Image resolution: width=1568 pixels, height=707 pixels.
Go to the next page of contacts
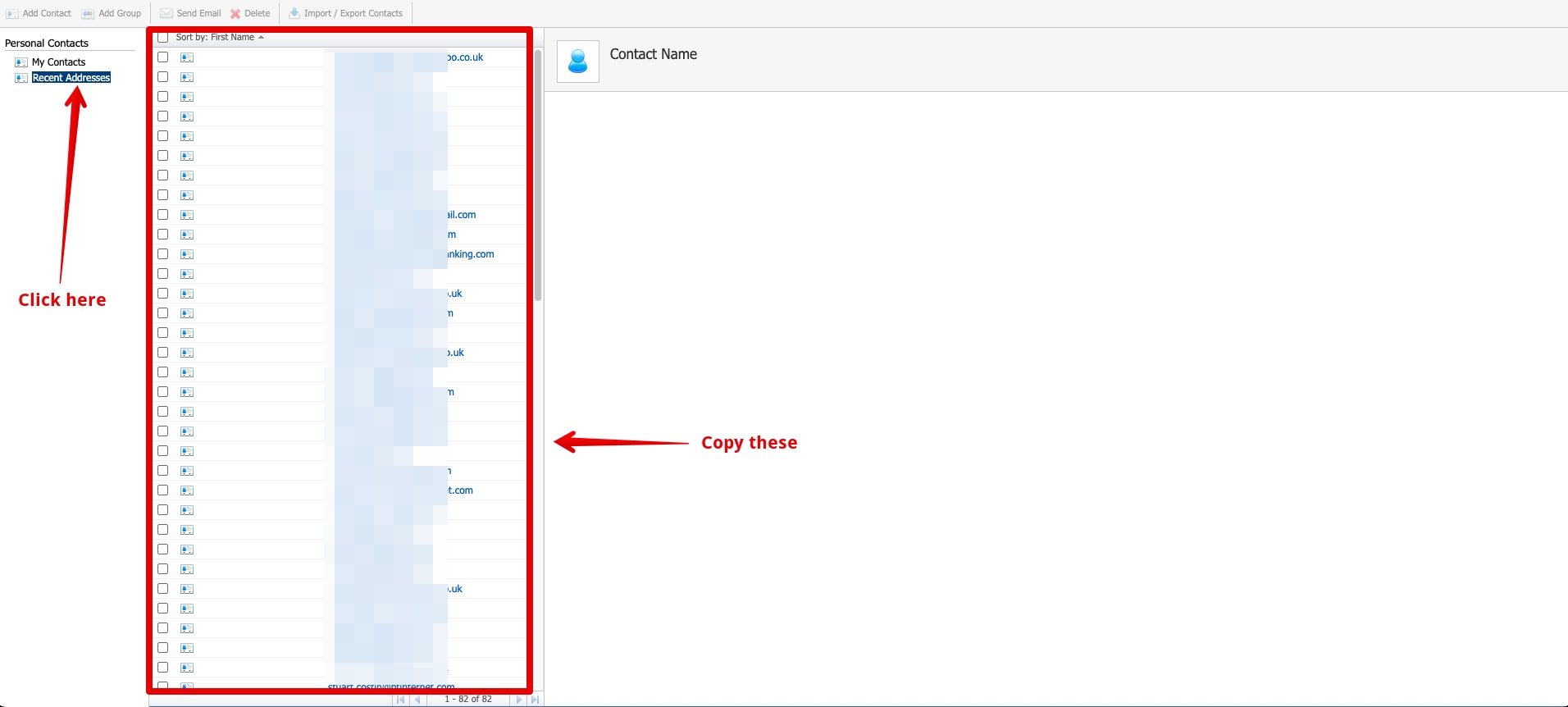coord(518,700)
